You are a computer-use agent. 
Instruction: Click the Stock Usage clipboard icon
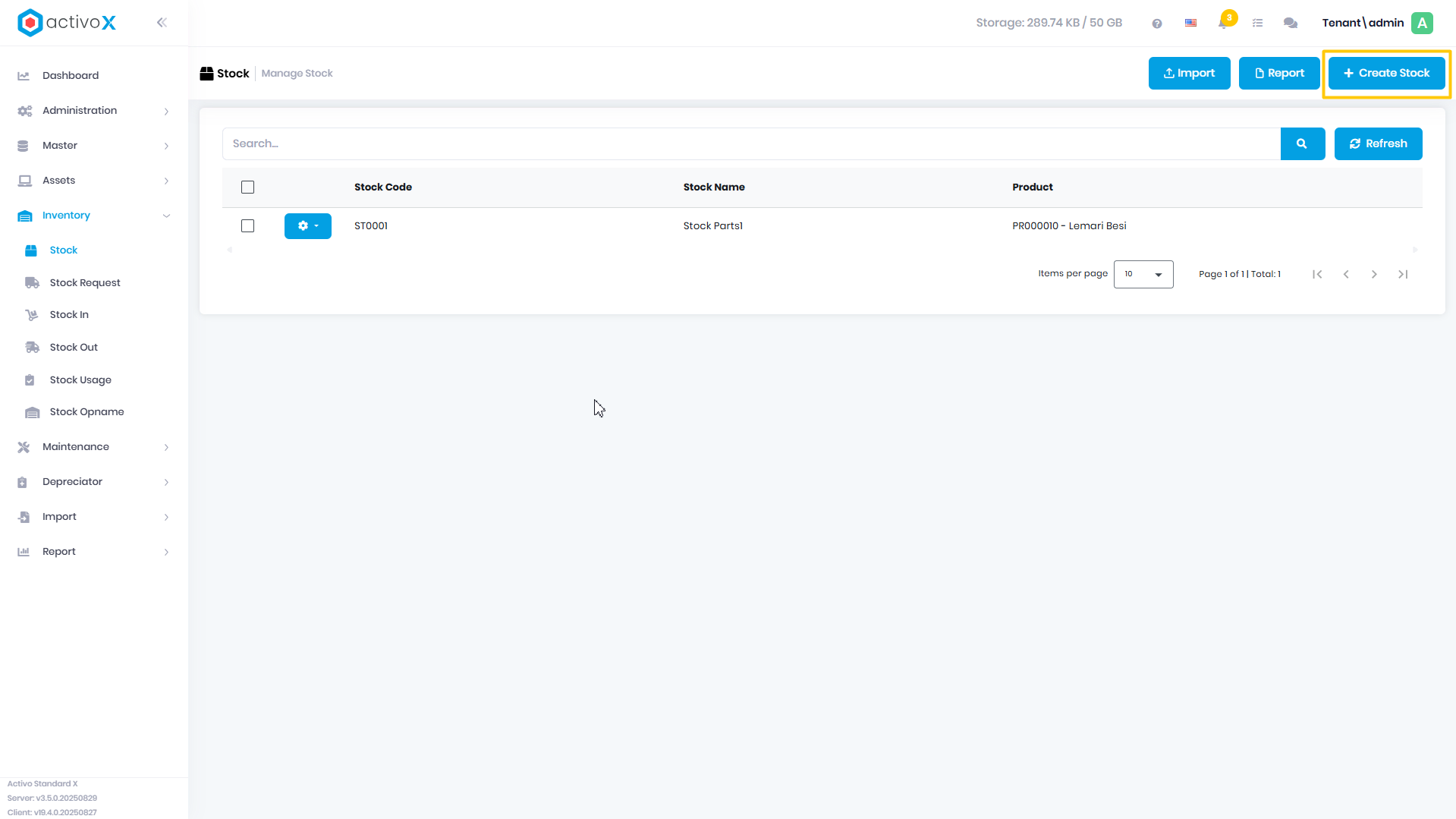[30, 380]
